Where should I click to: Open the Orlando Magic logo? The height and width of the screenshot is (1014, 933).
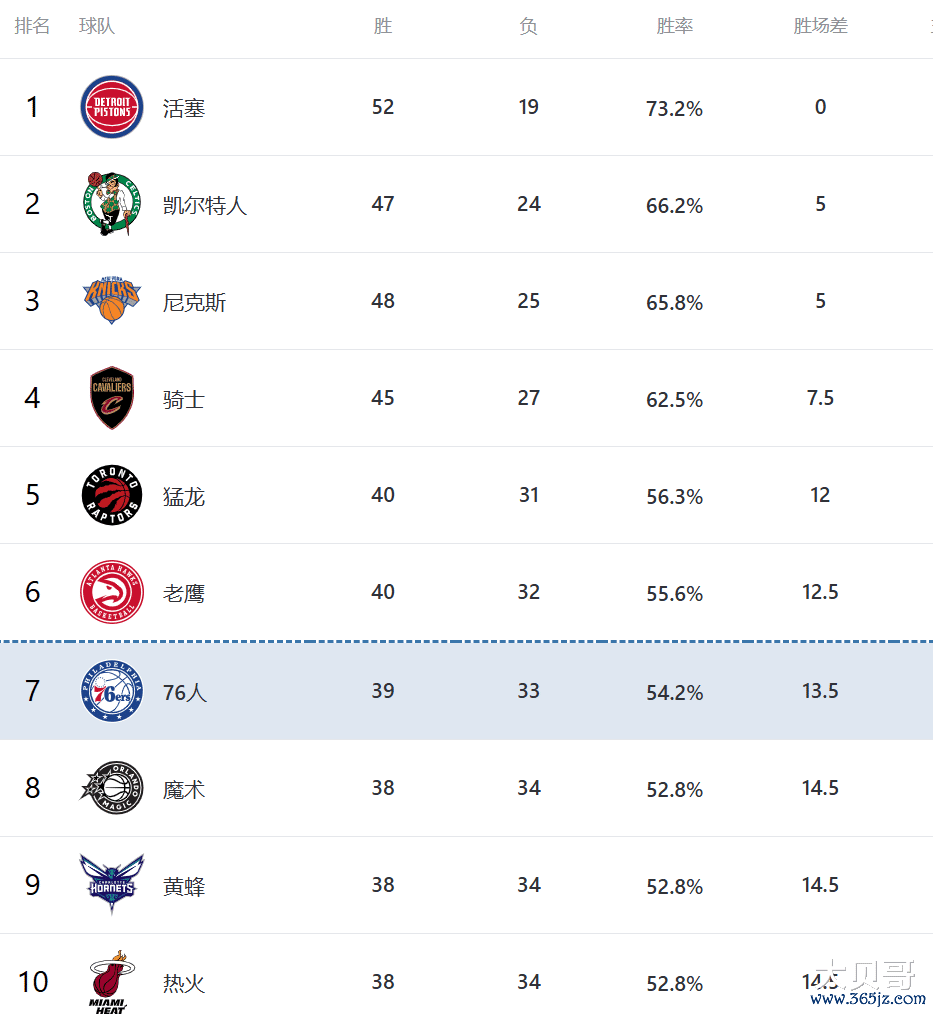coord(111,788)
